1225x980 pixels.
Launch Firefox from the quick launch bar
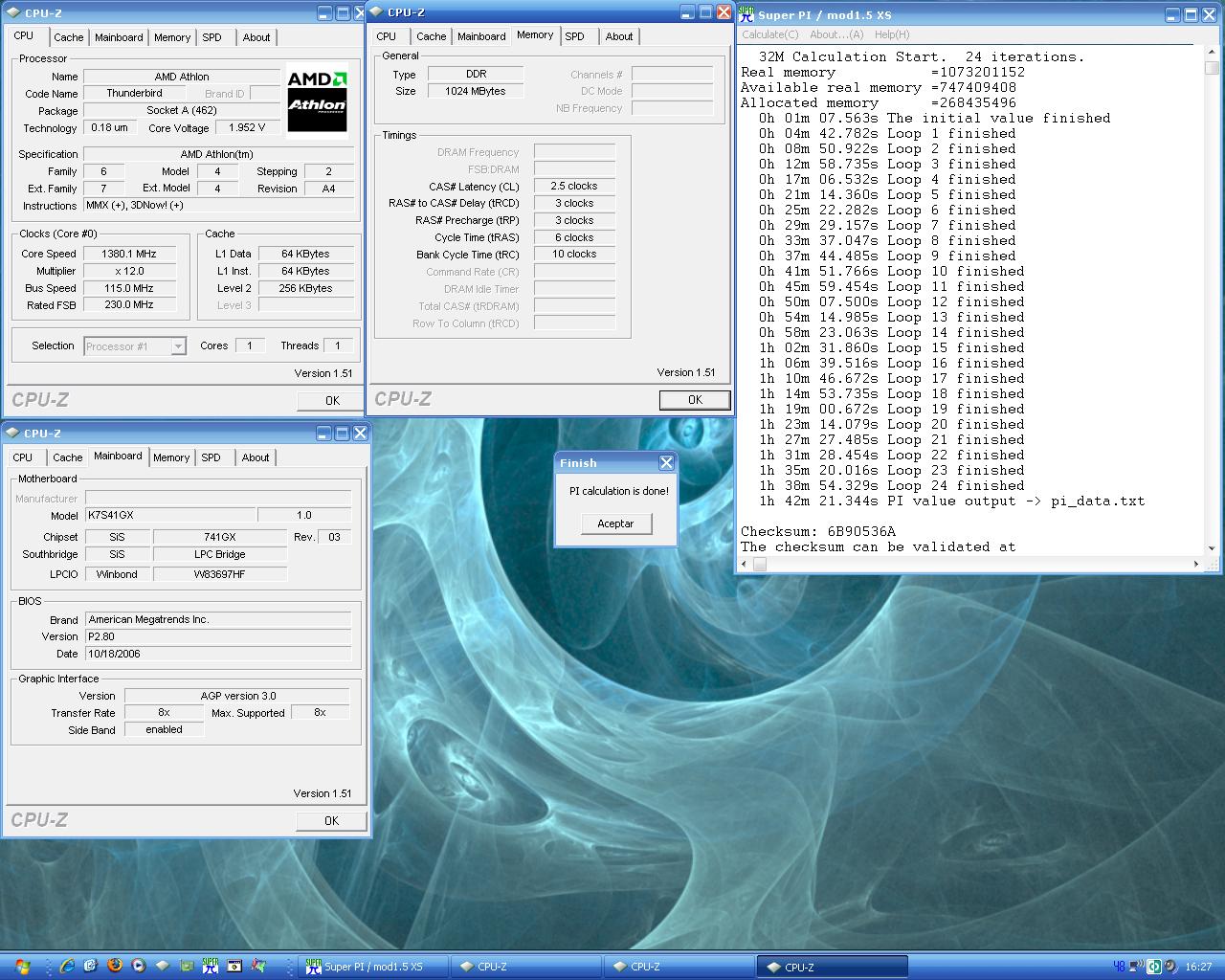pyautogui.click(x=115, y=966)
